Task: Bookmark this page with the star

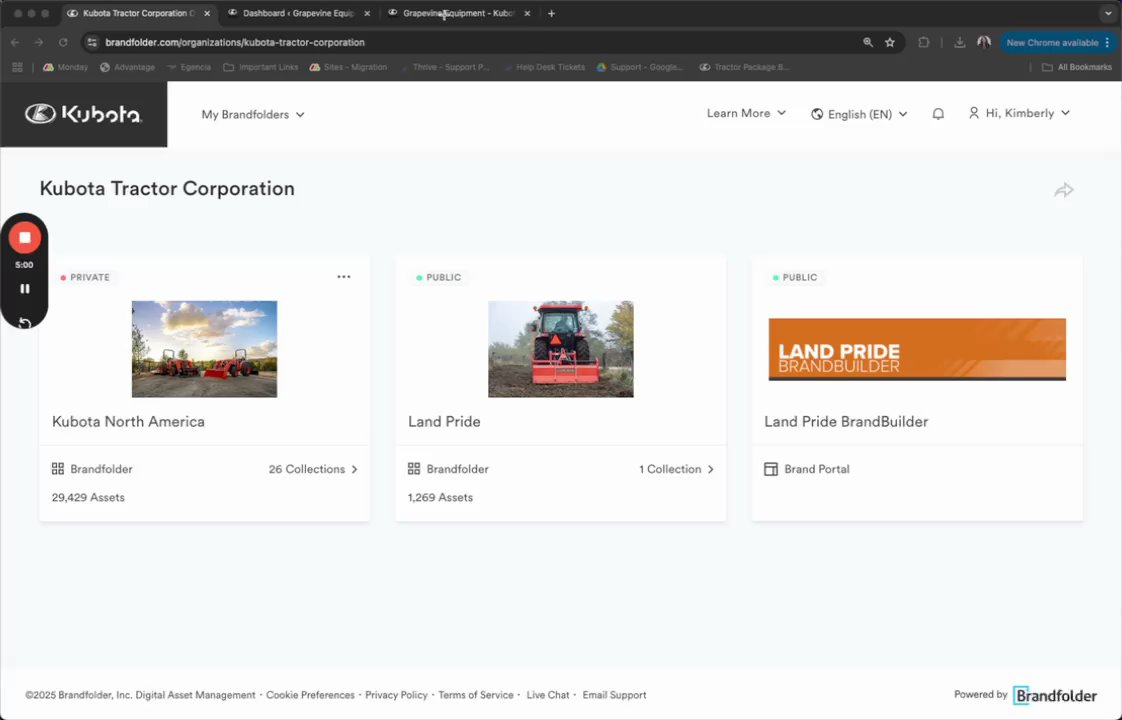Action: [889, 42]
